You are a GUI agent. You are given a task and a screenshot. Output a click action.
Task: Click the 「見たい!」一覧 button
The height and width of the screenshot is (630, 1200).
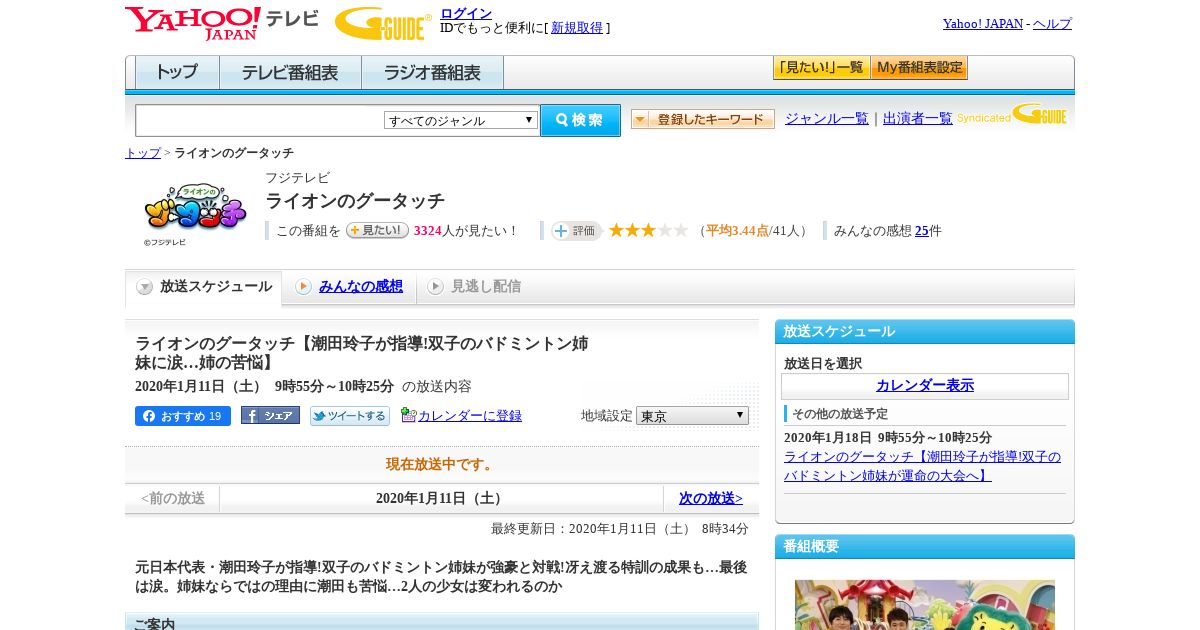click(x=821, y=67)
